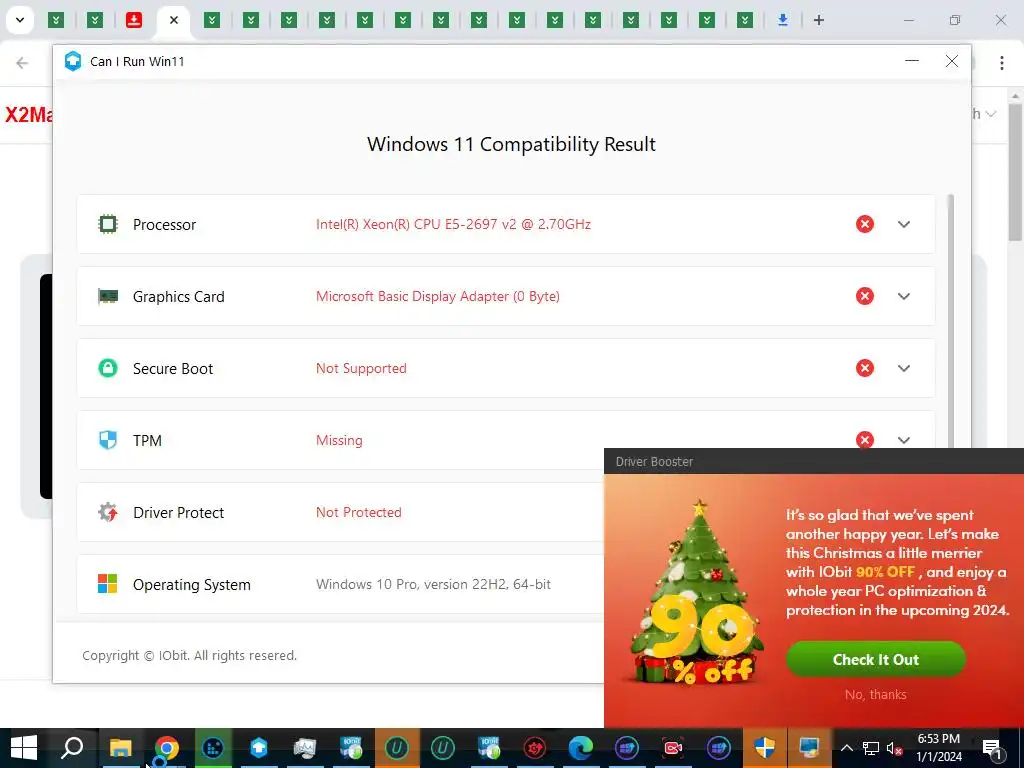Click 'Windows 10 Pro, version 22H2, 64-bit' text
The width and height of the screenshot is (1024, 768).
(433, 584)
